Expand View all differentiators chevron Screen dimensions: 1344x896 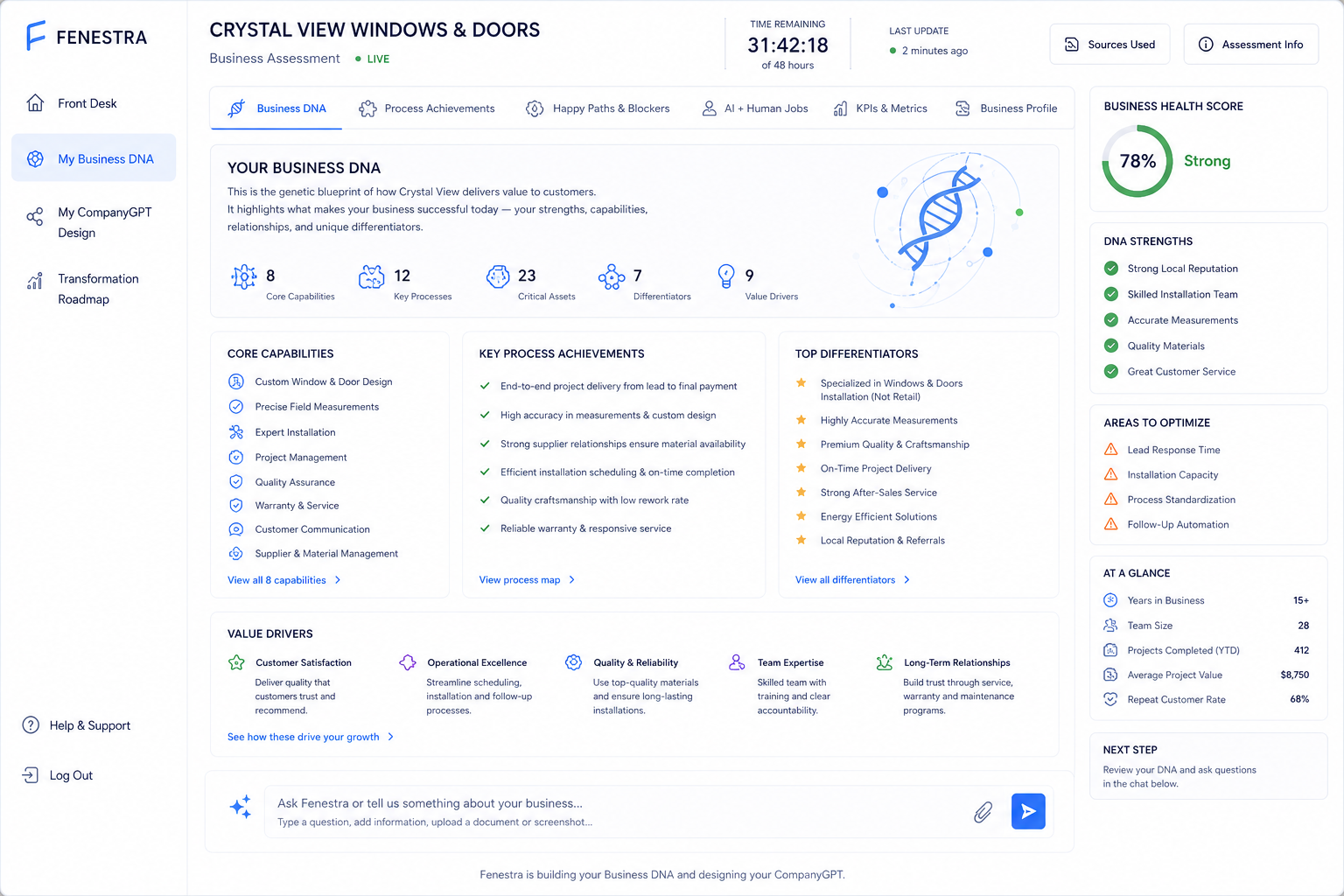pyautogui.click(x=906, y=580)
